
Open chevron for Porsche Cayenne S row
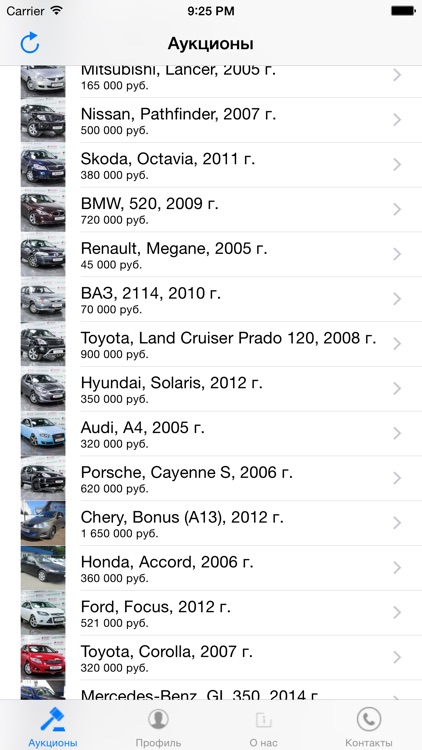click(x=397, y=478)
